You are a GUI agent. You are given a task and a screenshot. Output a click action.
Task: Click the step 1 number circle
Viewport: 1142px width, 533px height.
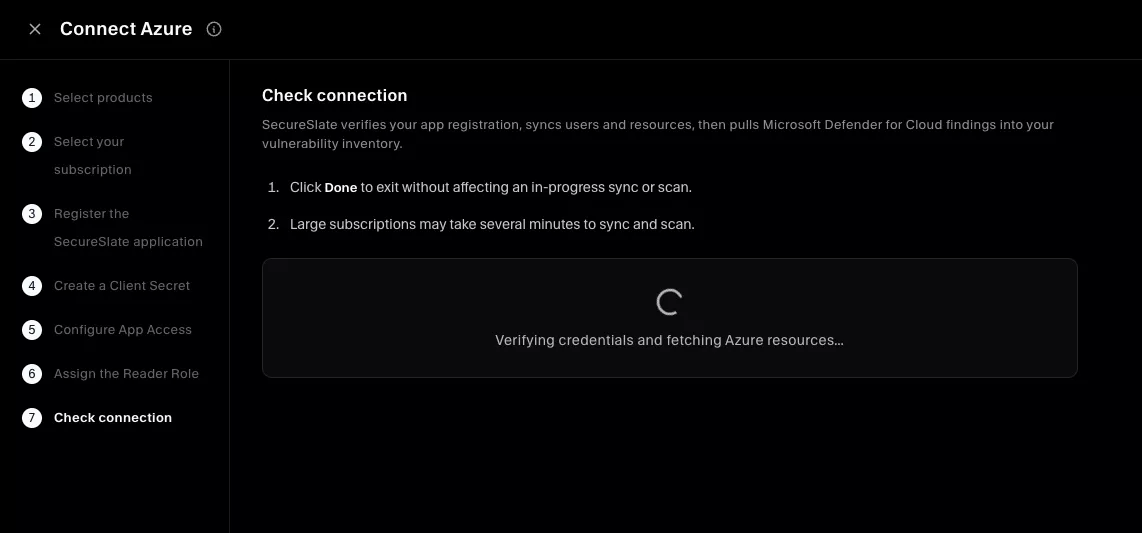pyautogui.click(x=31, y=98)
